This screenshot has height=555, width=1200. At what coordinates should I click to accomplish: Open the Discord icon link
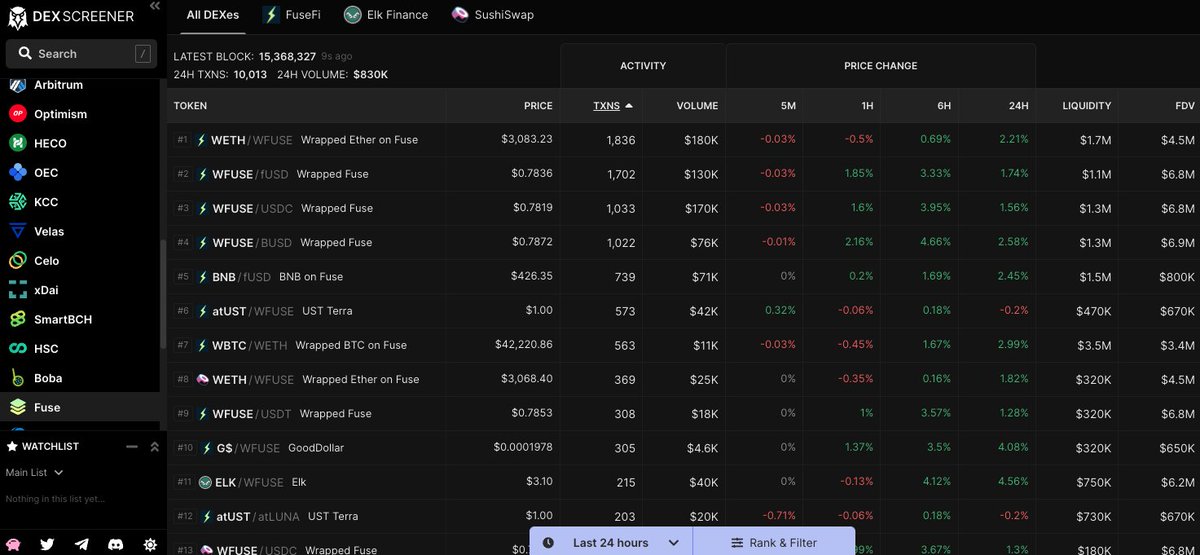pyautogui.click(x=115, y=544)
